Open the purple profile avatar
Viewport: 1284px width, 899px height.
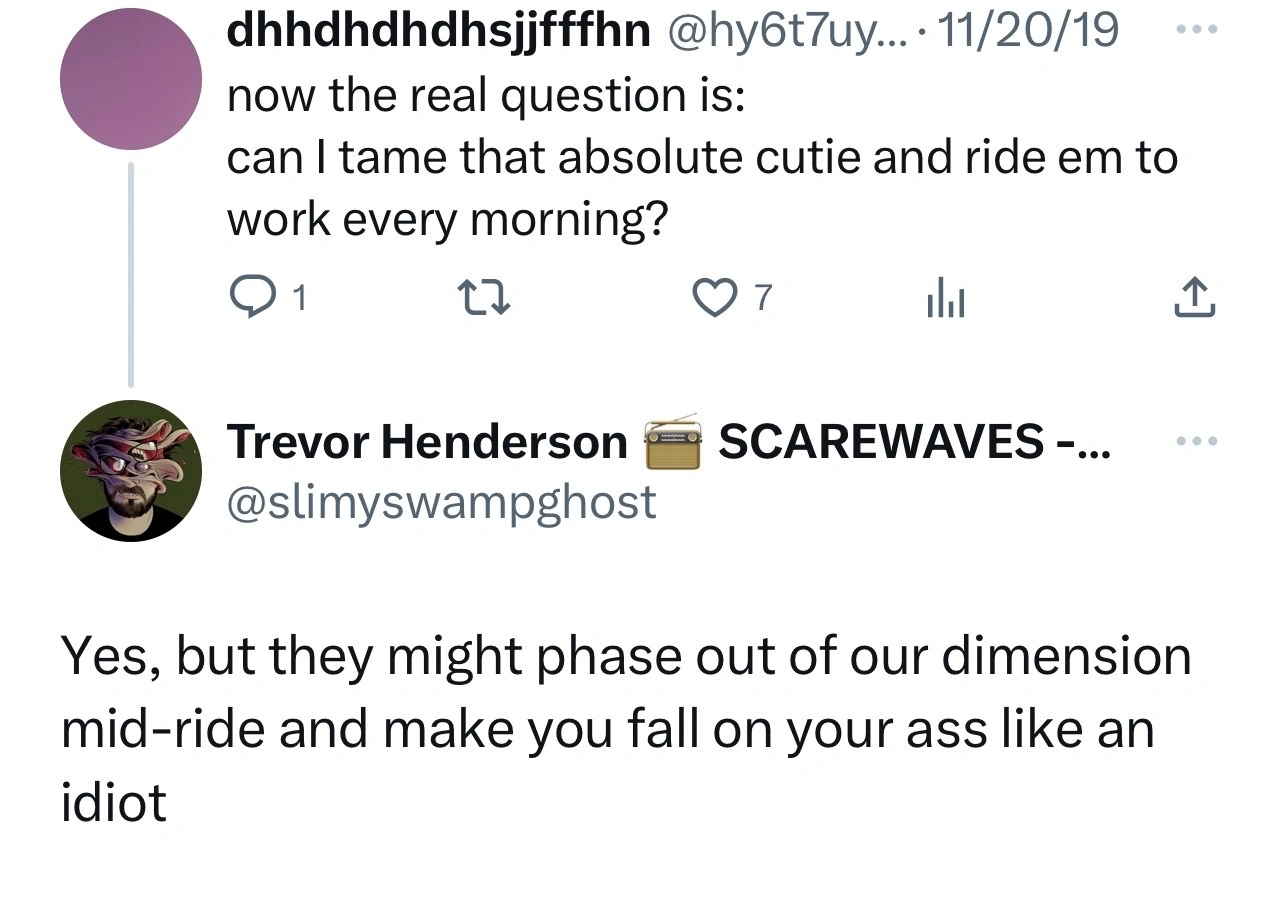(131, 78)
